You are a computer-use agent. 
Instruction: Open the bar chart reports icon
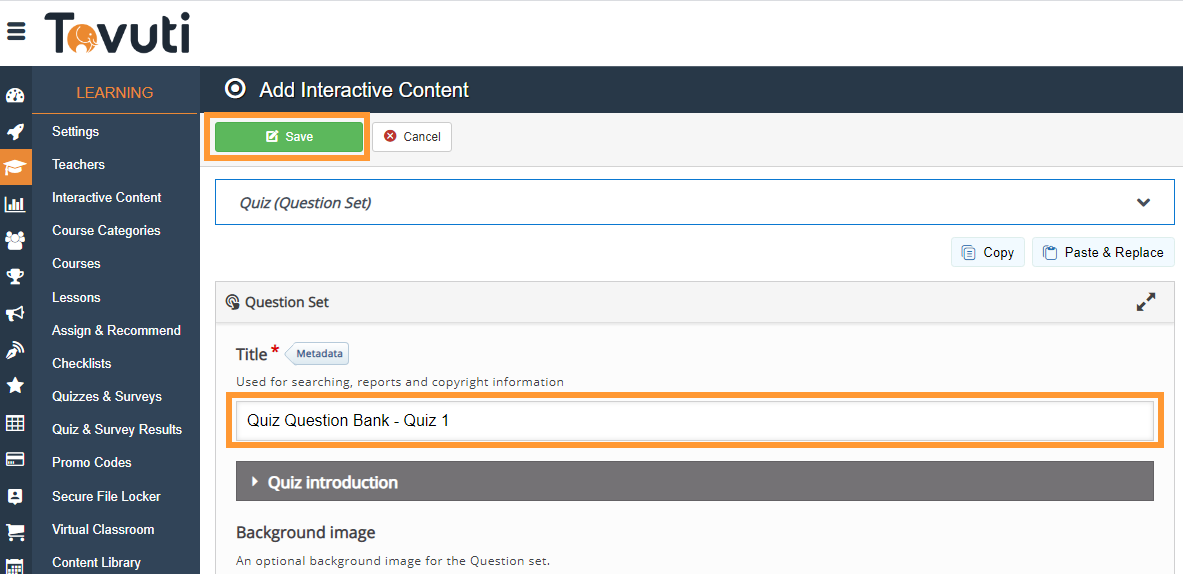(15, 204)
